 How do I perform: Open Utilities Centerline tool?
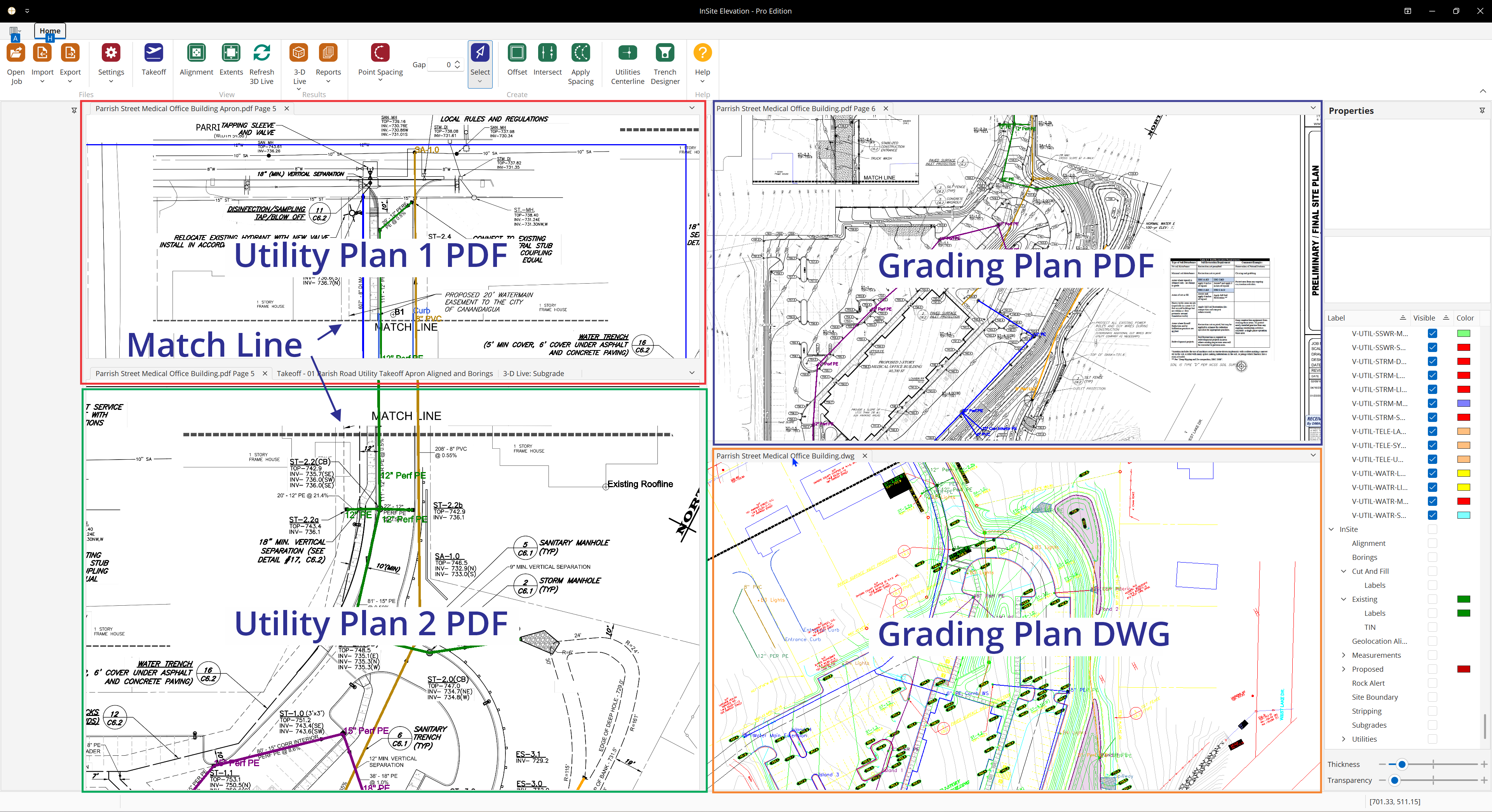(x=627, y=53)
